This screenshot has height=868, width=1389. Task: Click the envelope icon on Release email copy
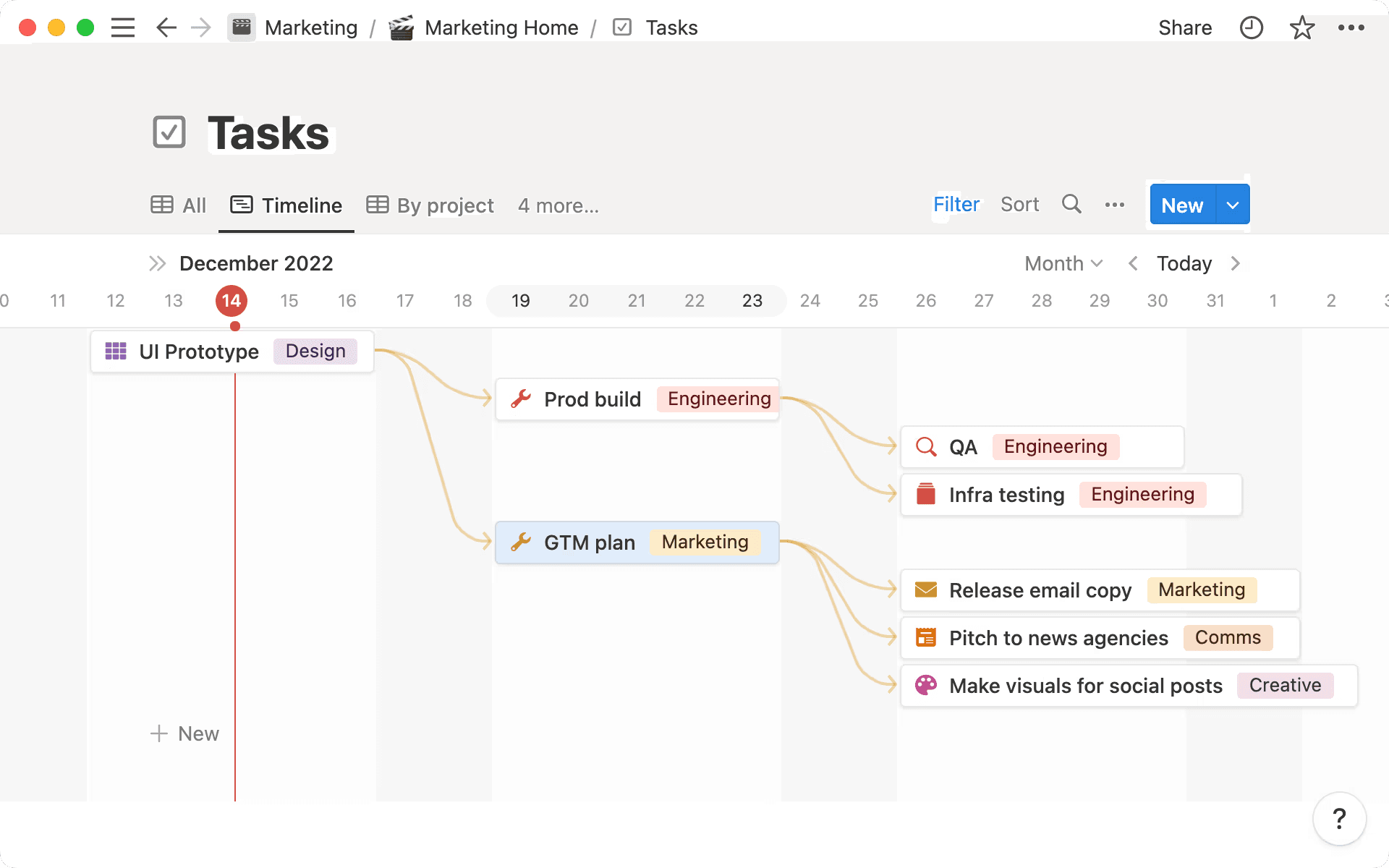point(925,590)
